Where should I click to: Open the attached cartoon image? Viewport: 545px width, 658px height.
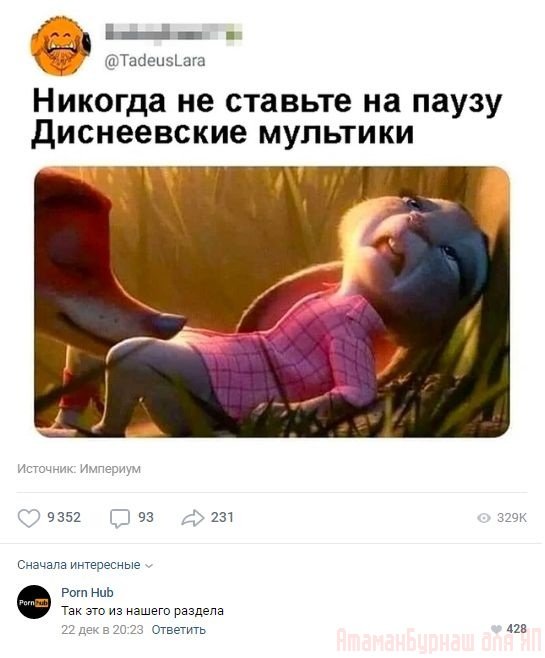[x=272, y=302]
